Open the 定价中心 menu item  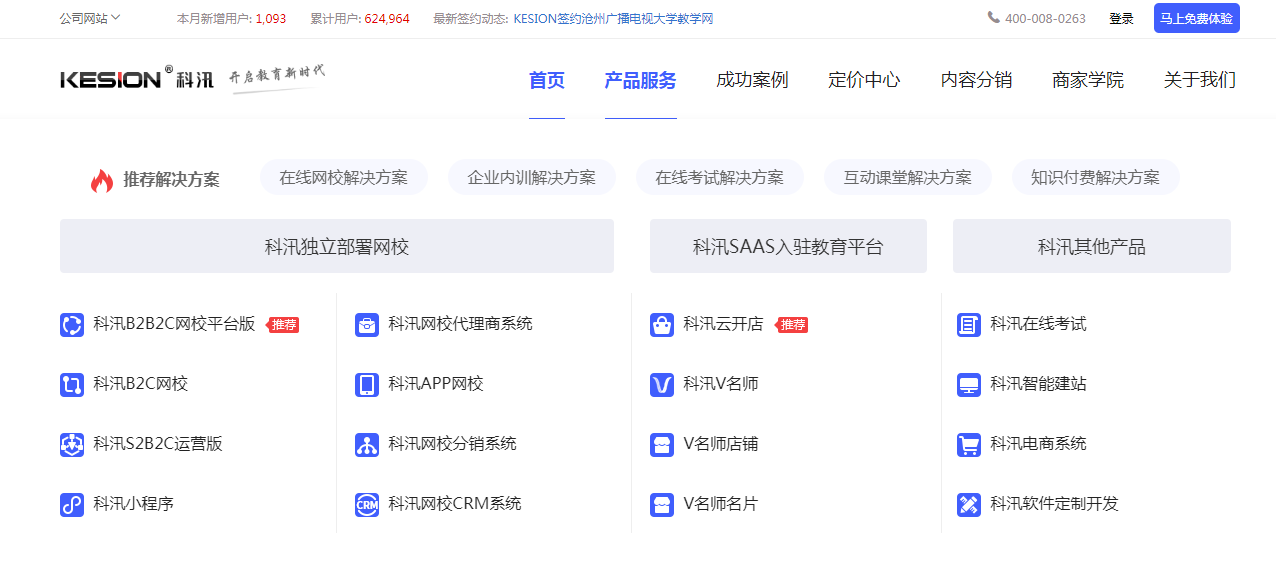point(864,80)
